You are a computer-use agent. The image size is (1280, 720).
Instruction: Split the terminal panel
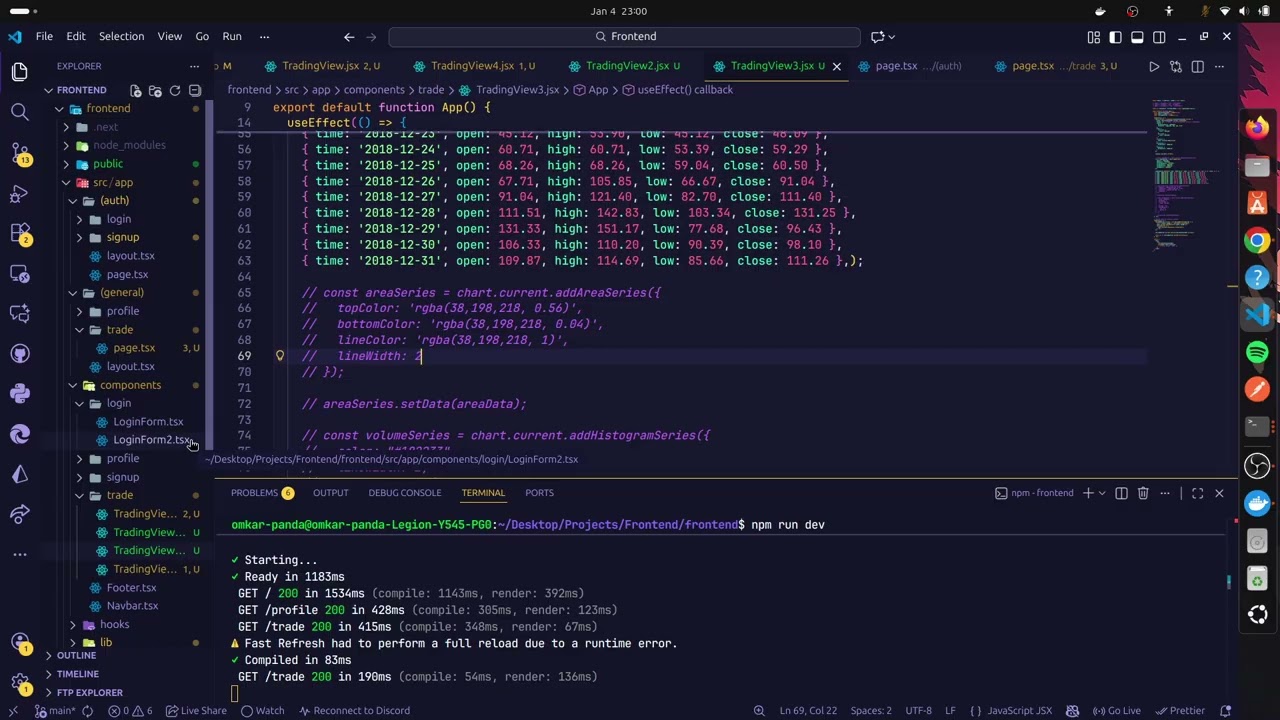[1121, 493]
